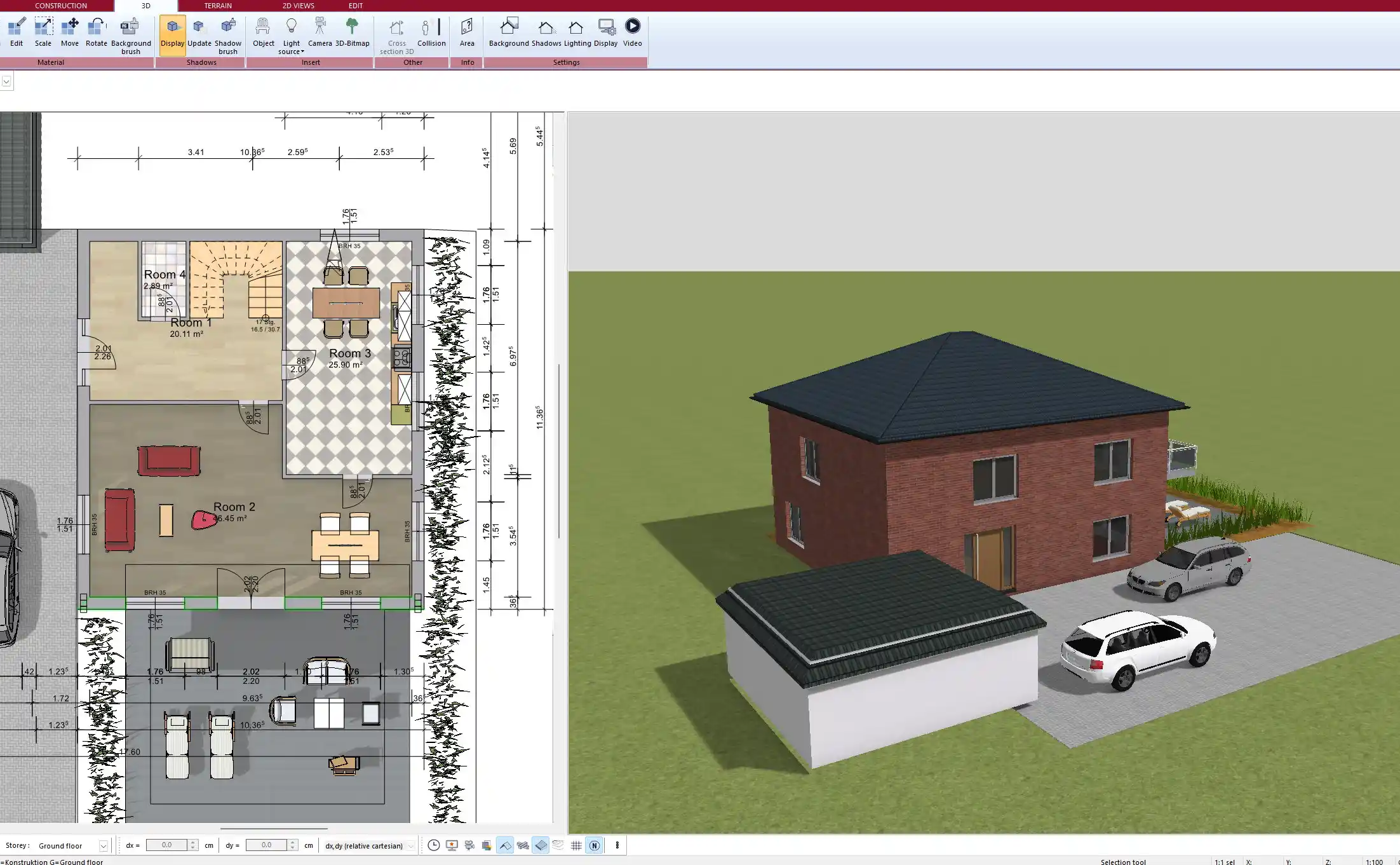Open the Shadows settings in Settings group
1400x865 pixels.
(x=546, y=32)
